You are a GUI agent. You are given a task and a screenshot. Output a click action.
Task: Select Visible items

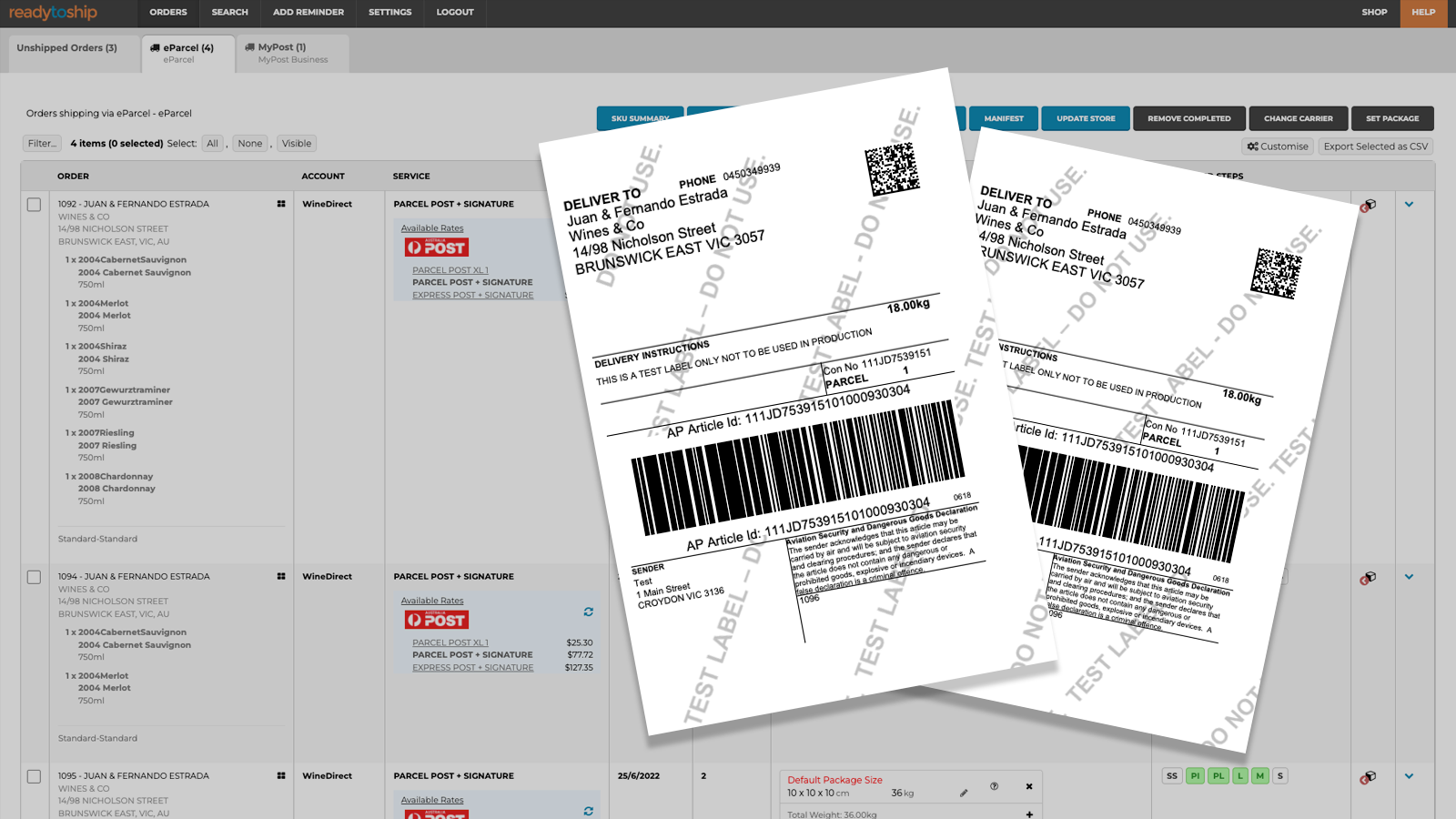297,144
